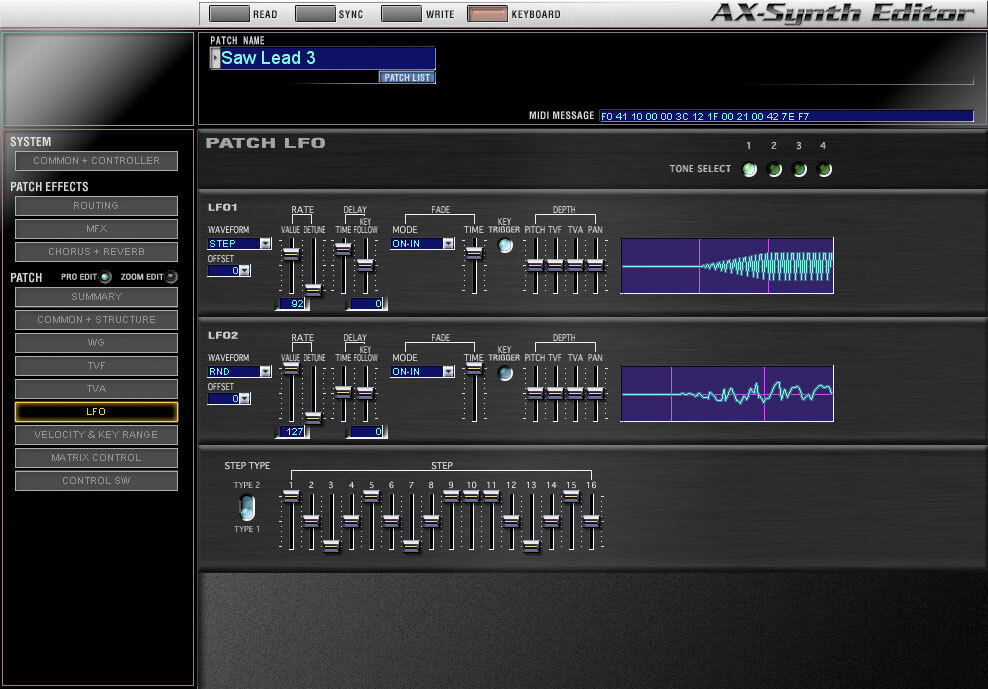This screenshot has width=988, height=689.
Task: Select tone 3 LED button
Action: tap(800, 170)
